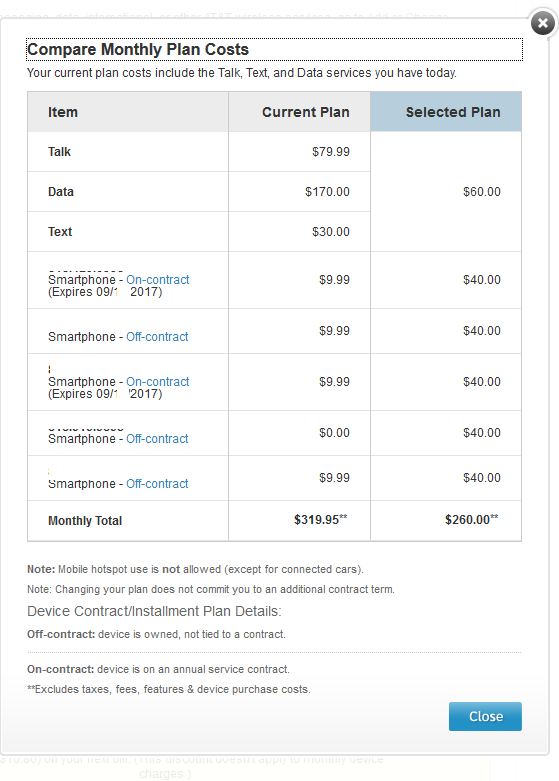Dismiss dialog with the round X icon

coord(543,23)
